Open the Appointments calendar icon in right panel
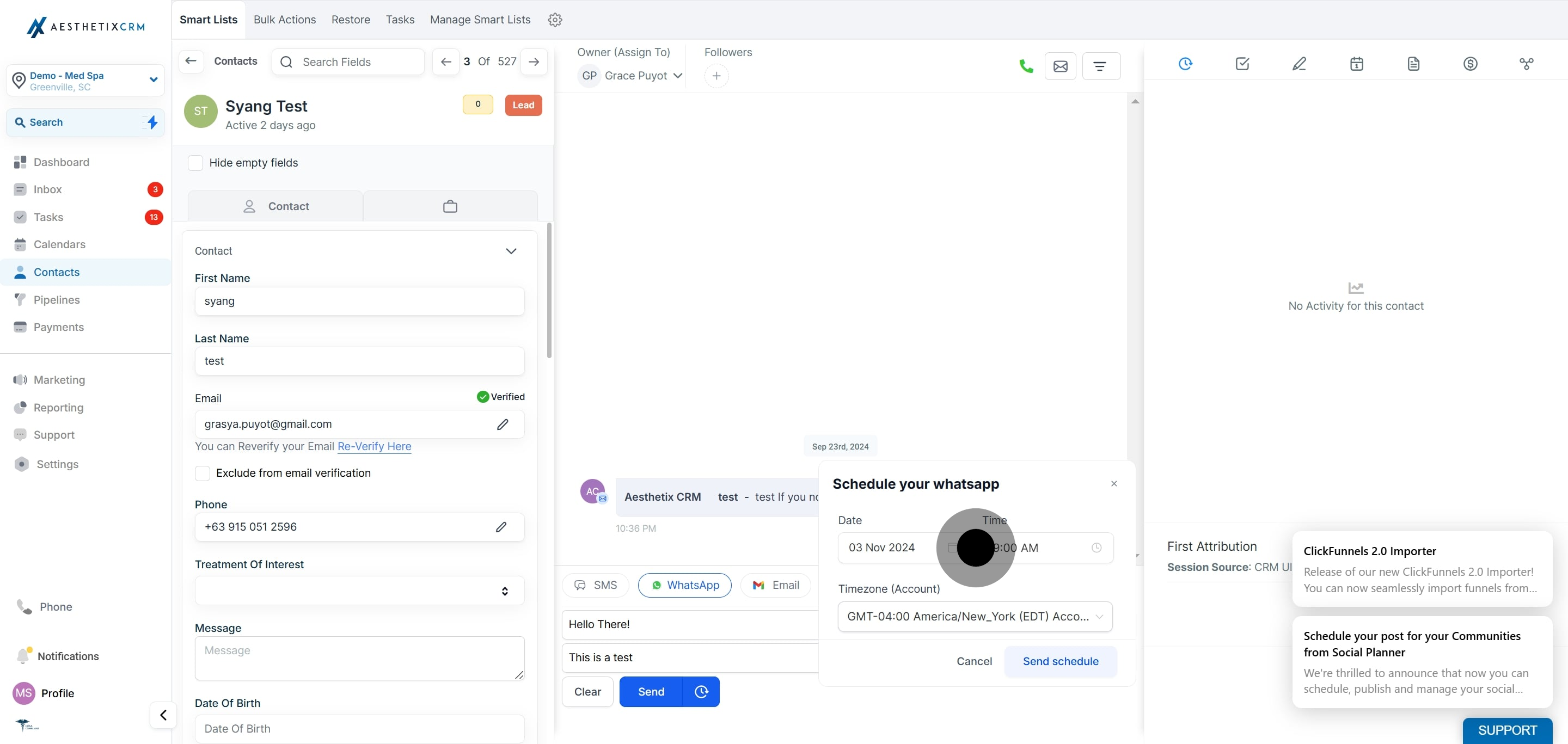Screen dimensions: 1568x744 (x=1356, y=63)
